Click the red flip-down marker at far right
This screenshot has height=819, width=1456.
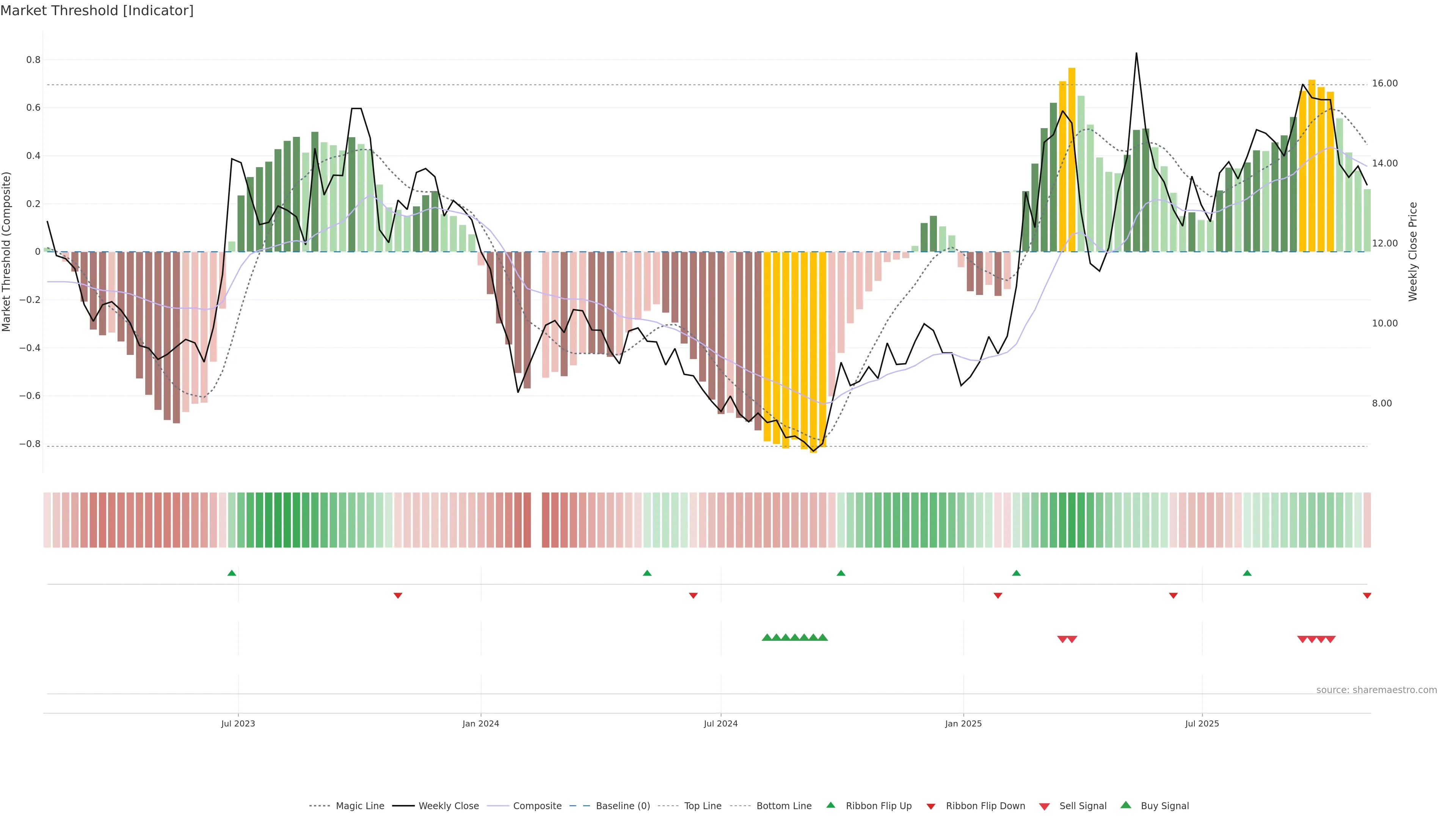[1367, 596]
